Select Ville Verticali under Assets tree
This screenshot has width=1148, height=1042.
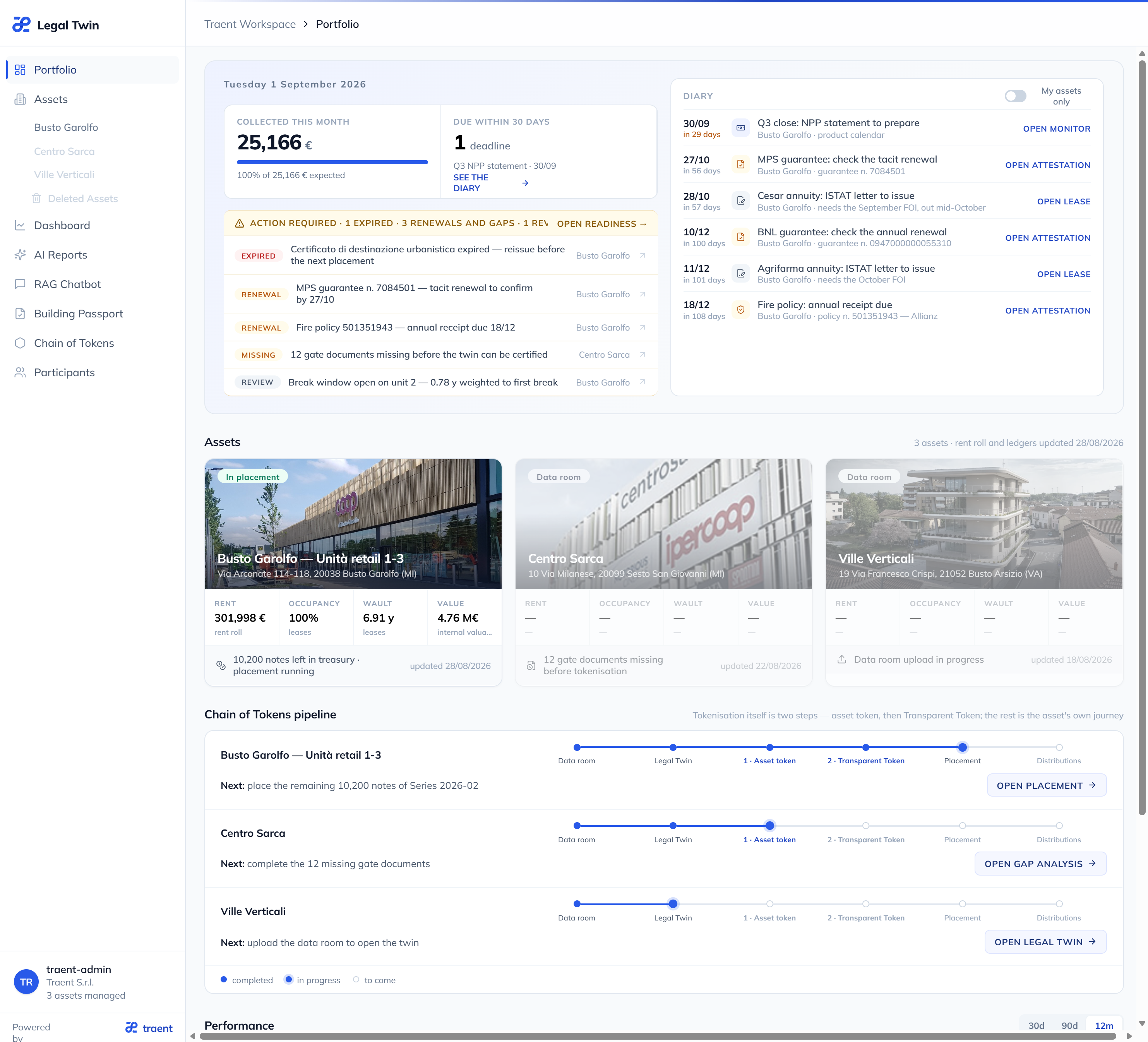click(x=64, y=175)
